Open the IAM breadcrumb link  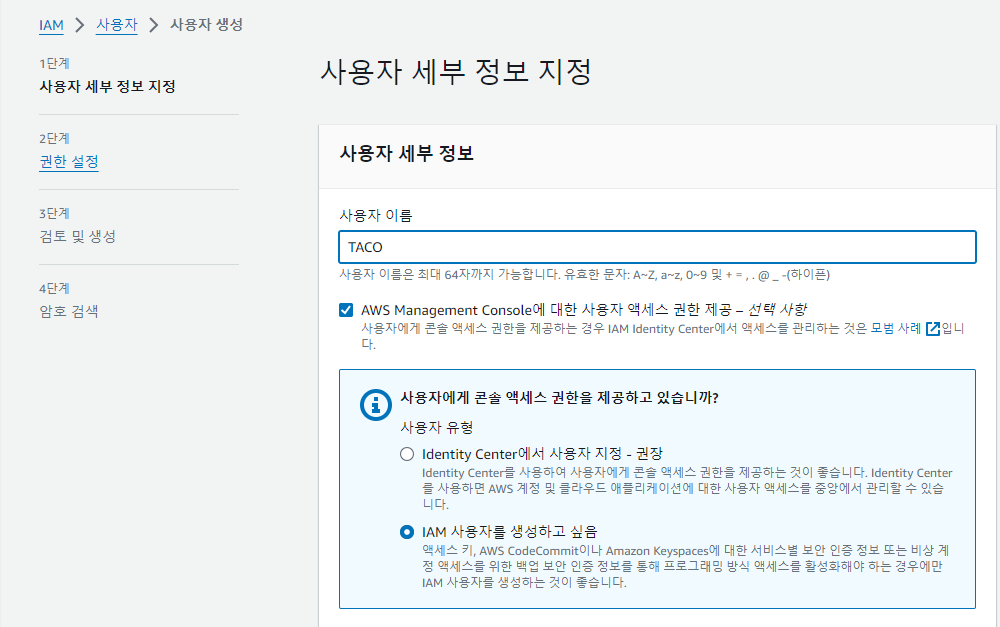coord(51,25)
